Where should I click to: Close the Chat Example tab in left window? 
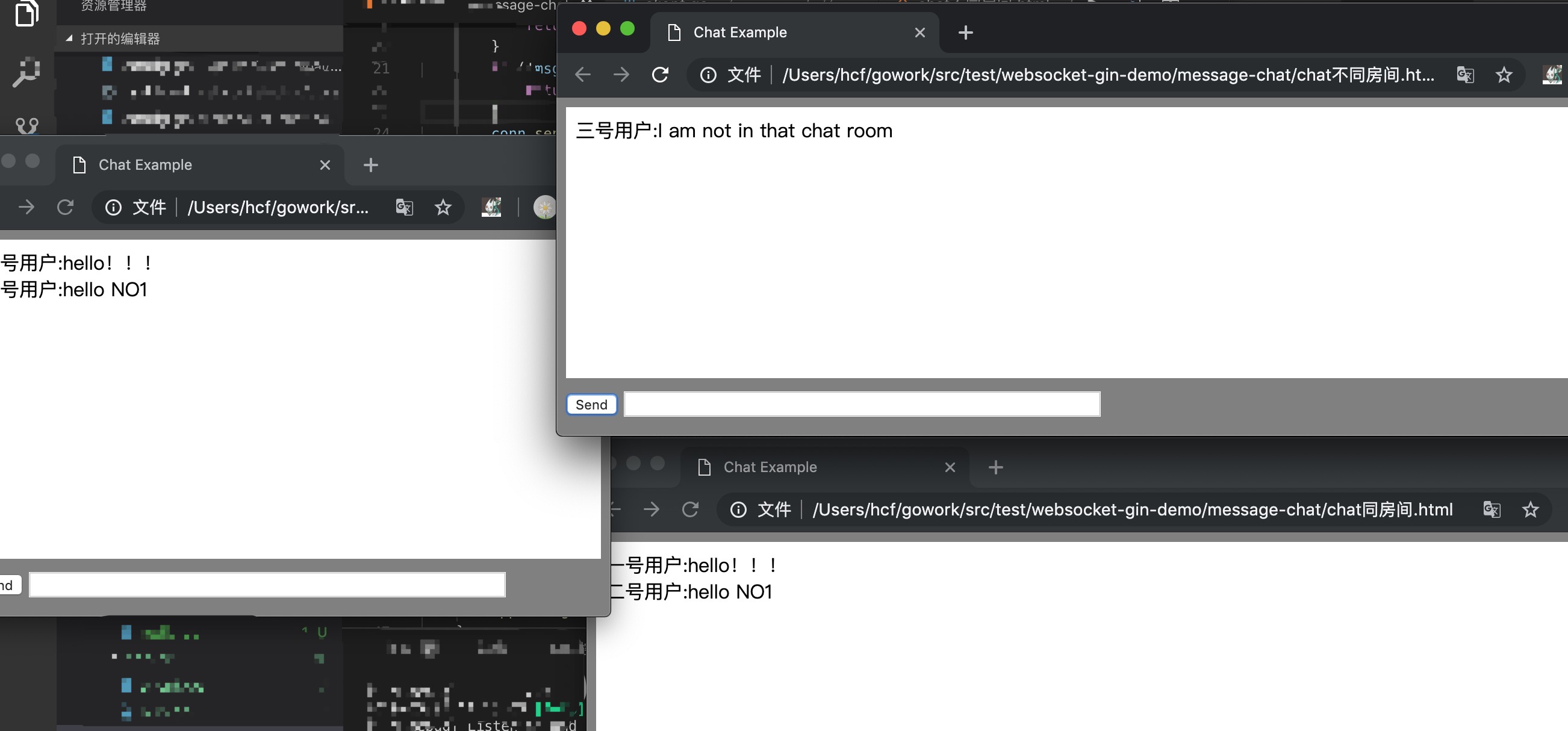[325, 165]
